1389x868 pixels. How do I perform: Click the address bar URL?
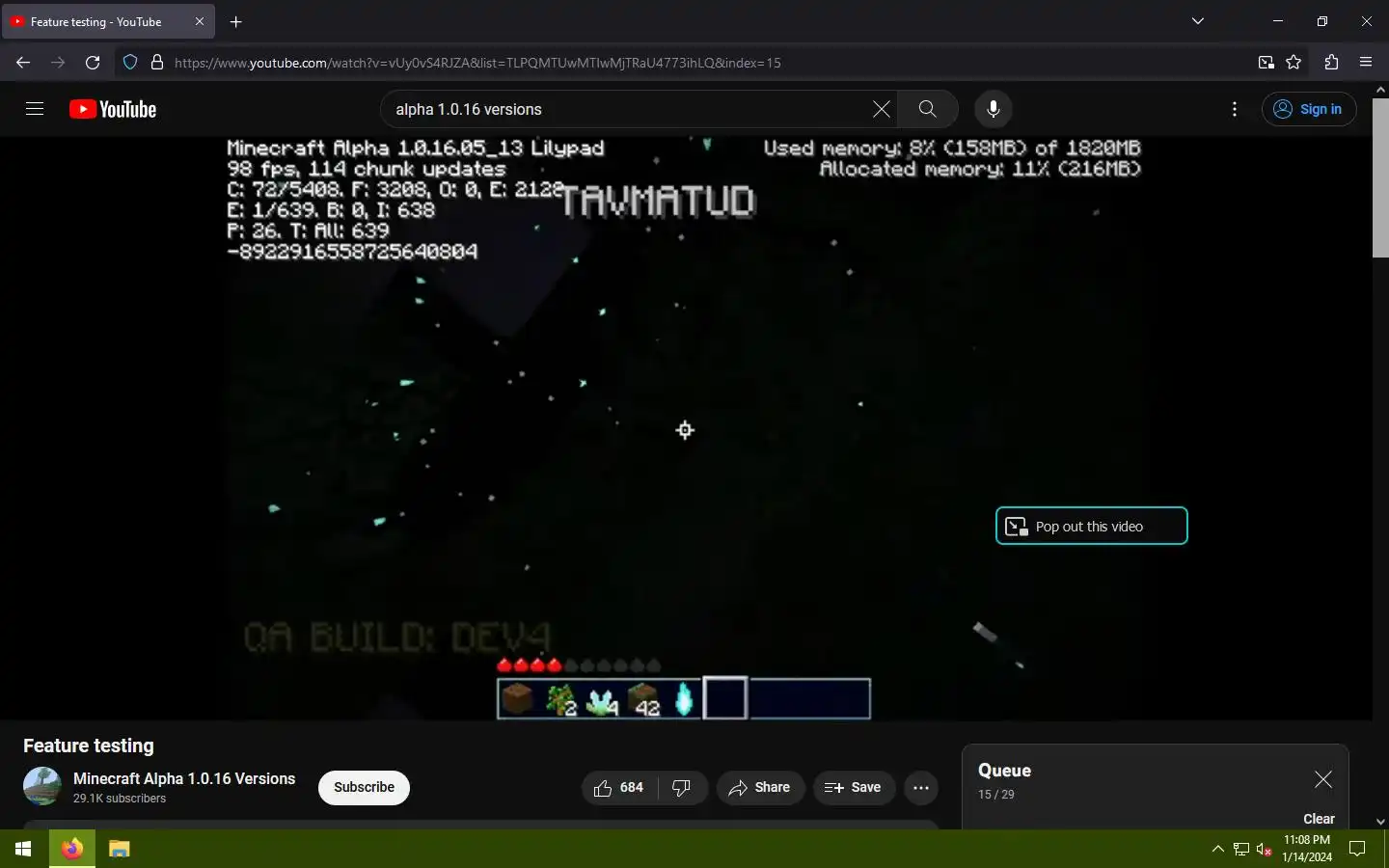tap(477, 63)
